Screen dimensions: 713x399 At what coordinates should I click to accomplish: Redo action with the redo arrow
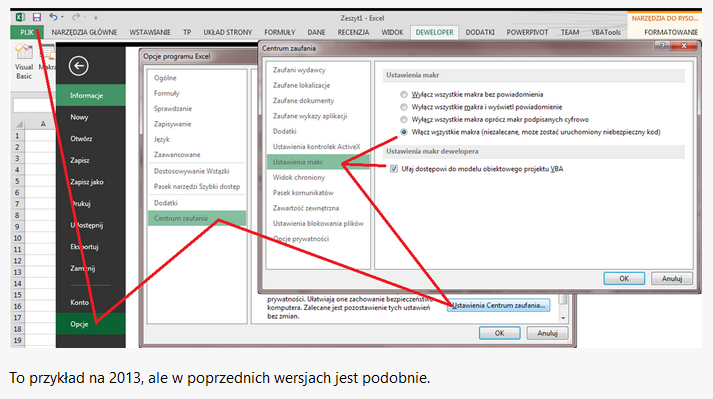pos(76,17)
